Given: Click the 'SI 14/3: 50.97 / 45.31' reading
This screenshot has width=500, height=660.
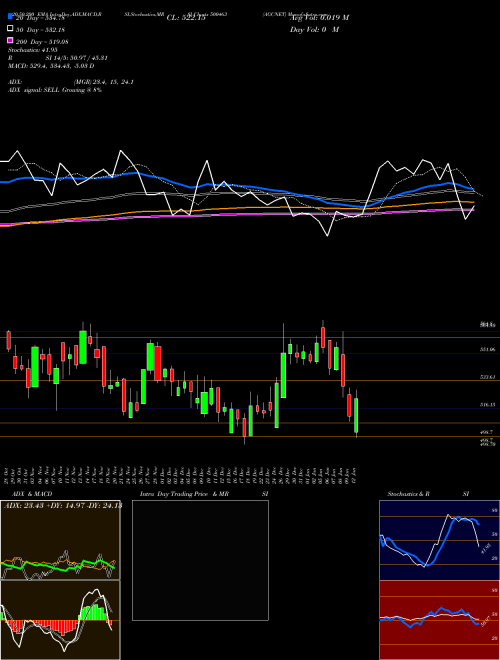Looking at the screenshot, I should click(x=77, y=58).
